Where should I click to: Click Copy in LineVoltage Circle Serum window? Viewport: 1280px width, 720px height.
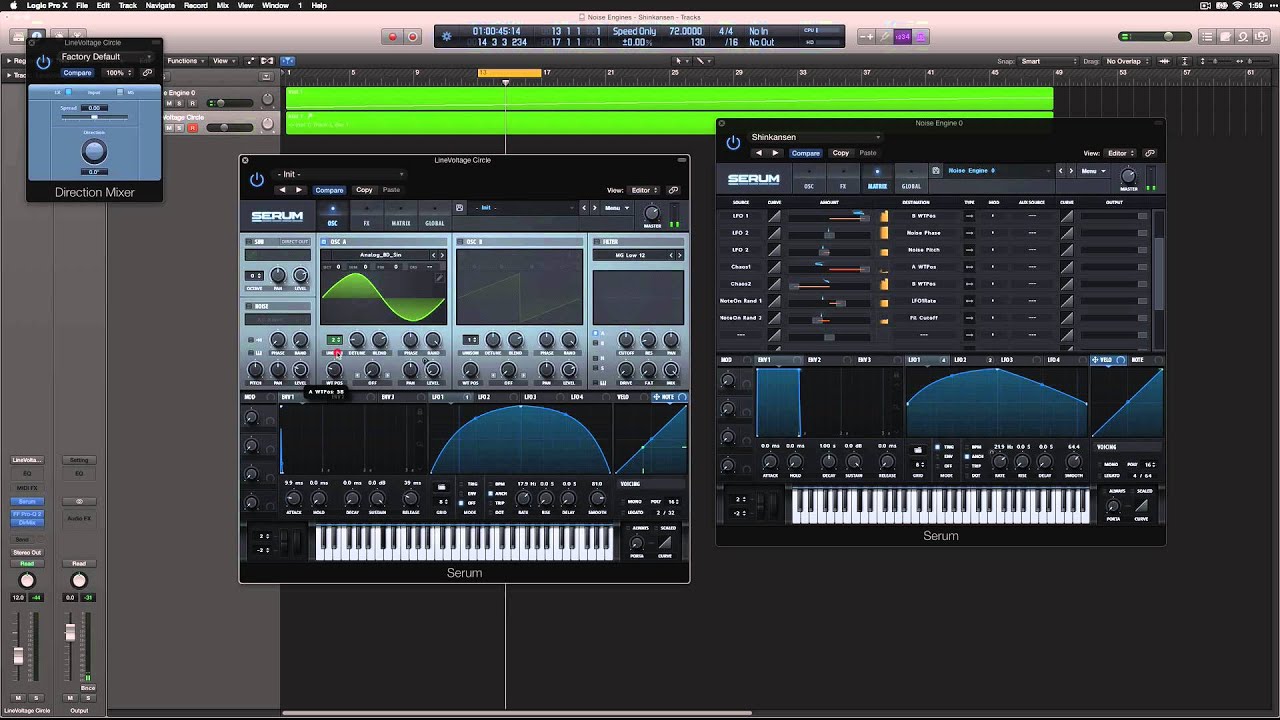click(364, 190)
